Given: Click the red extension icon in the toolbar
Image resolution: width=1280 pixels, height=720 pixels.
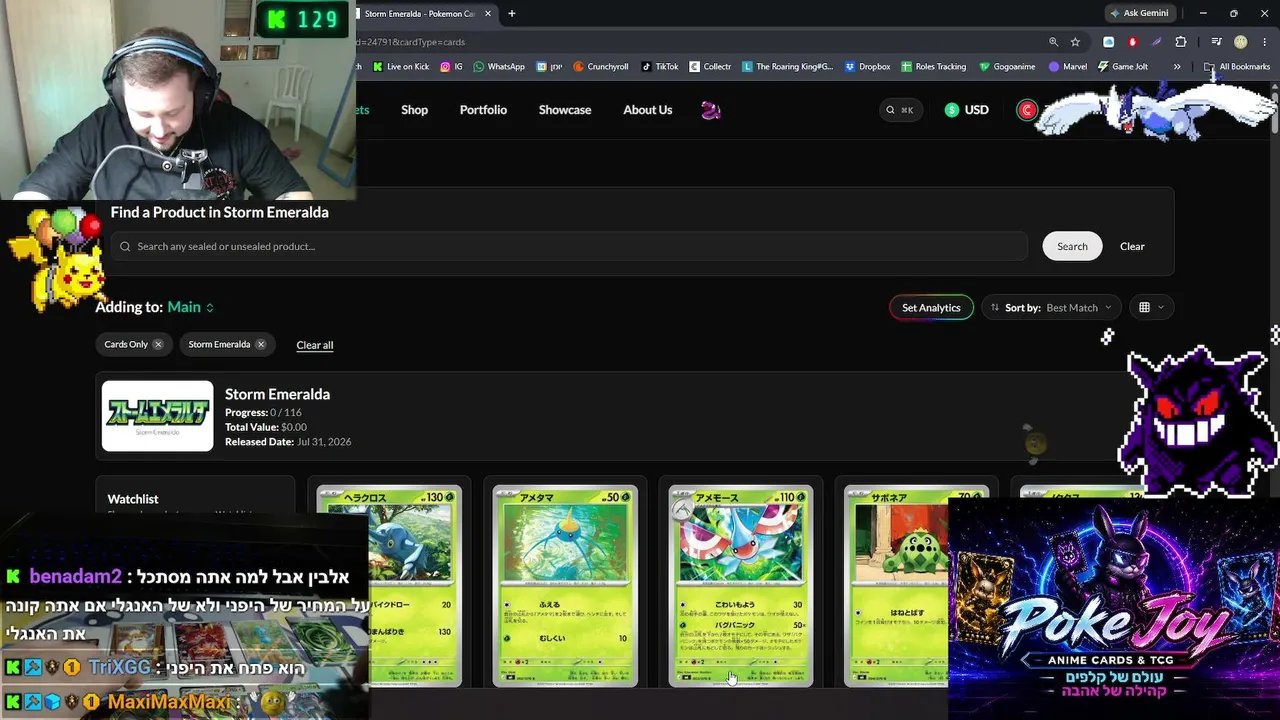Looking at the screenshot, I should 1132,42.
